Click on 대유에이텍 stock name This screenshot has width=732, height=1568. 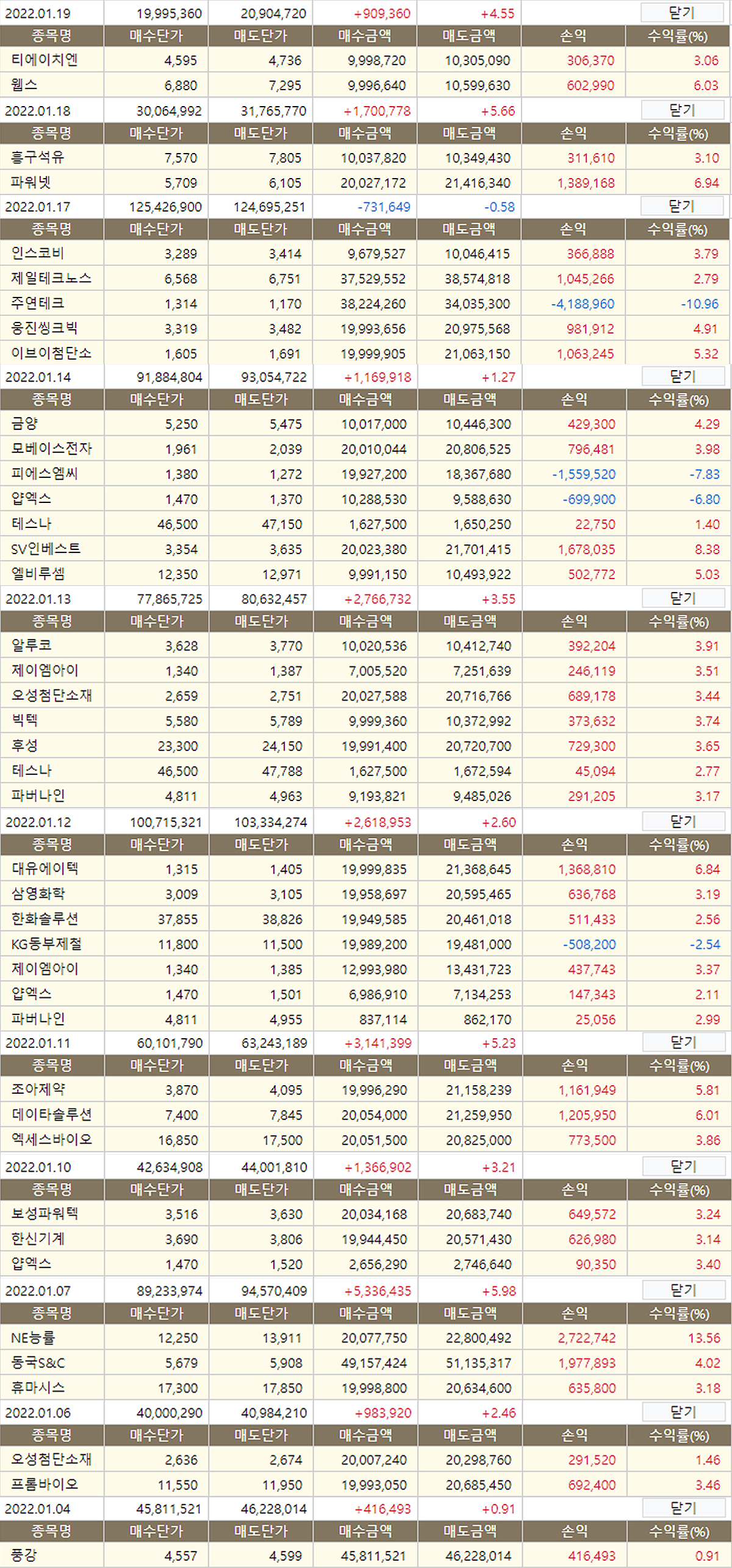[x=45, y=869]
